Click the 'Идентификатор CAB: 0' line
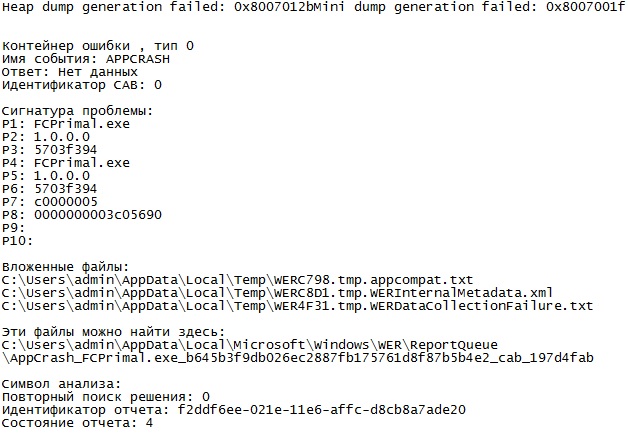 (81, 85)
